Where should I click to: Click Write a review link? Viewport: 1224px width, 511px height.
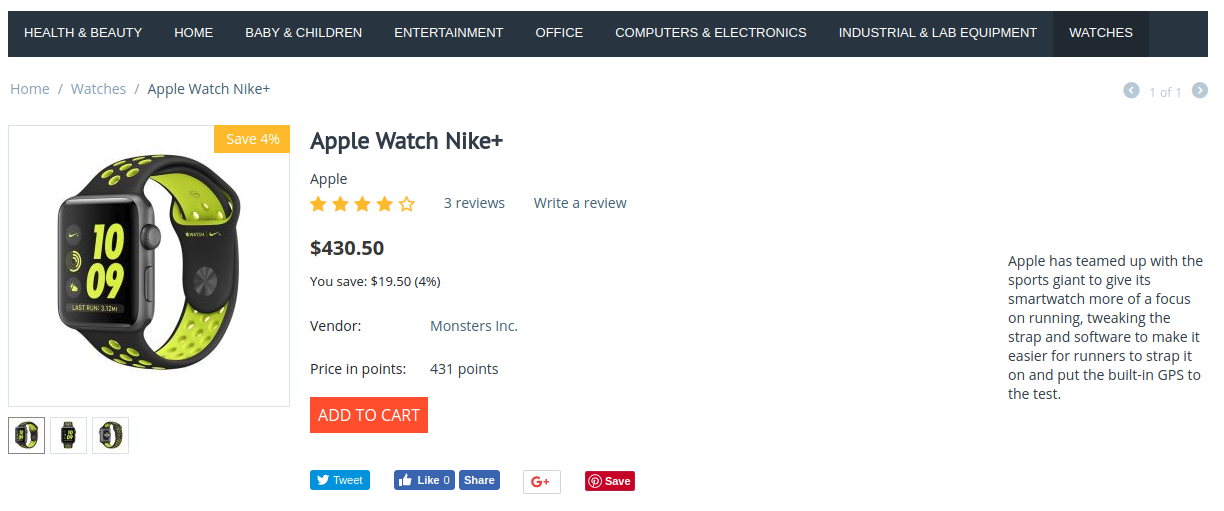click(580, 203)
